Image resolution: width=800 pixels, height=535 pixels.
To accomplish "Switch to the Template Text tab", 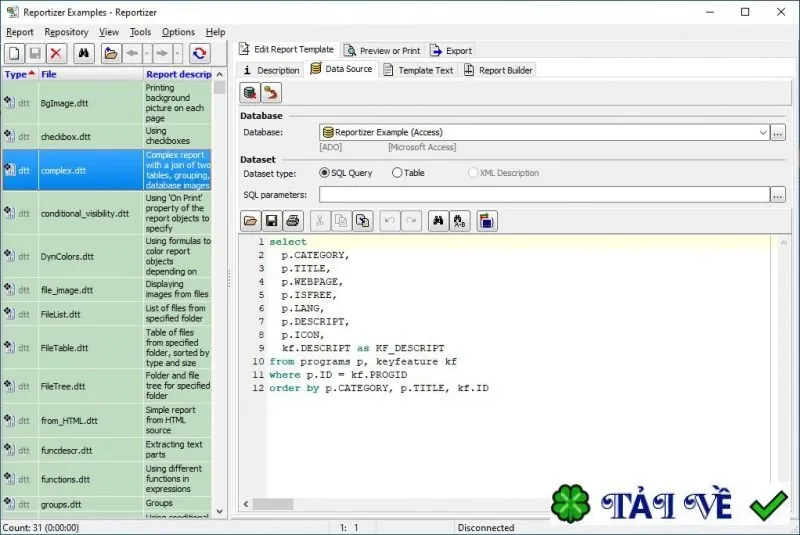I will point(418,70).
